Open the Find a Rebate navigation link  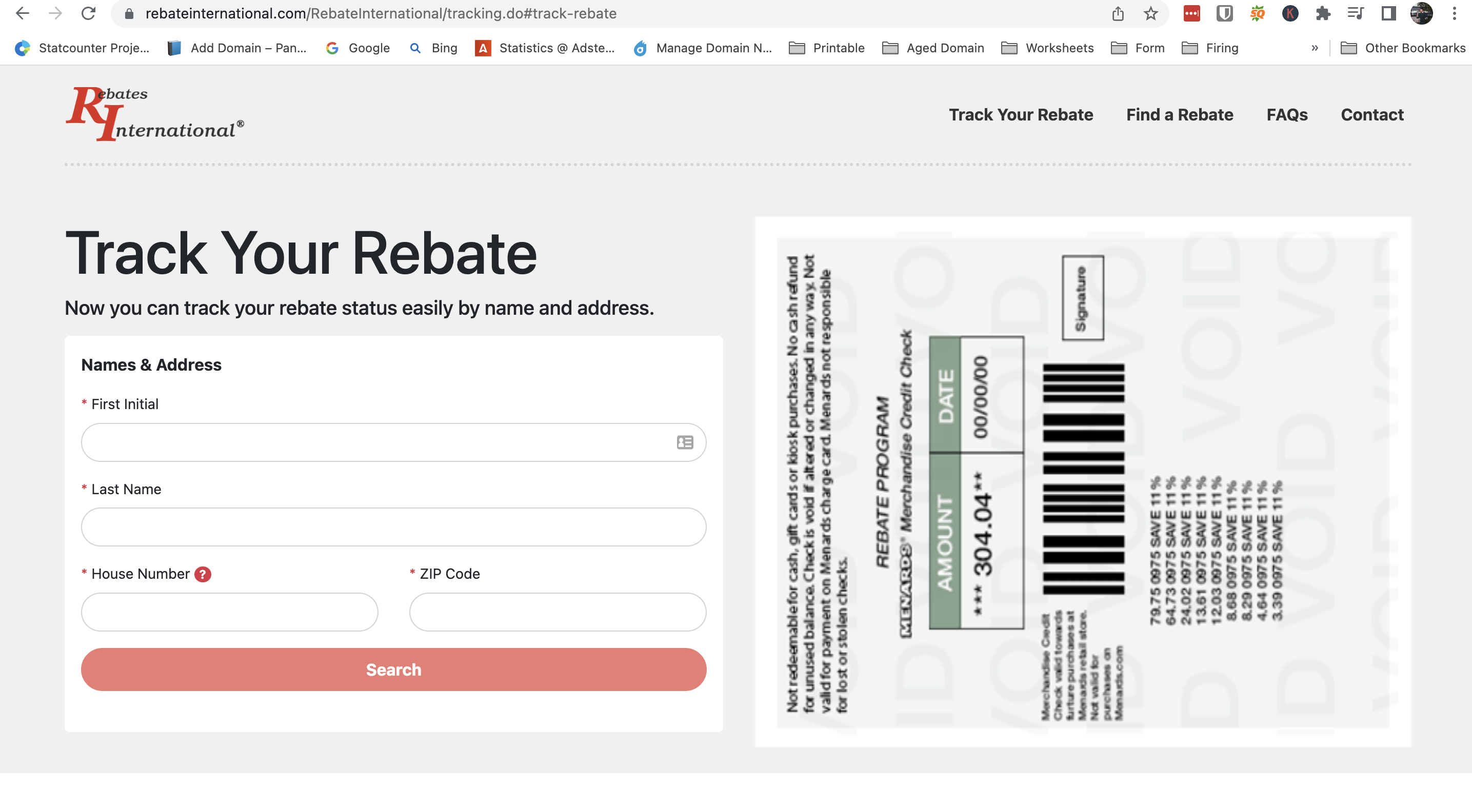pos(1180,114)
